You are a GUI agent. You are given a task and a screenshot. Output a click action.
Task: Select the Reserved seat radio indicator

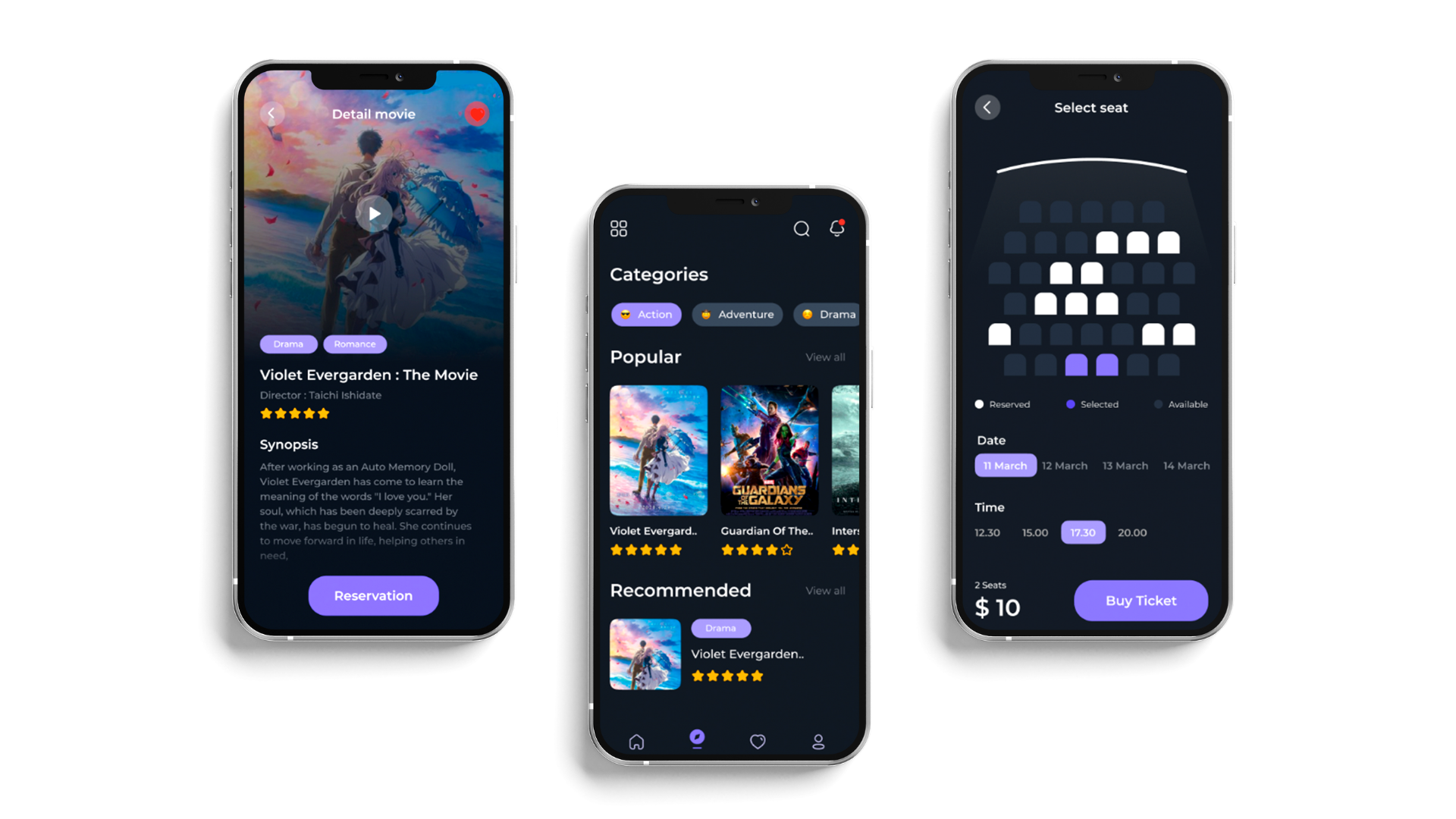tap(980, 404)
